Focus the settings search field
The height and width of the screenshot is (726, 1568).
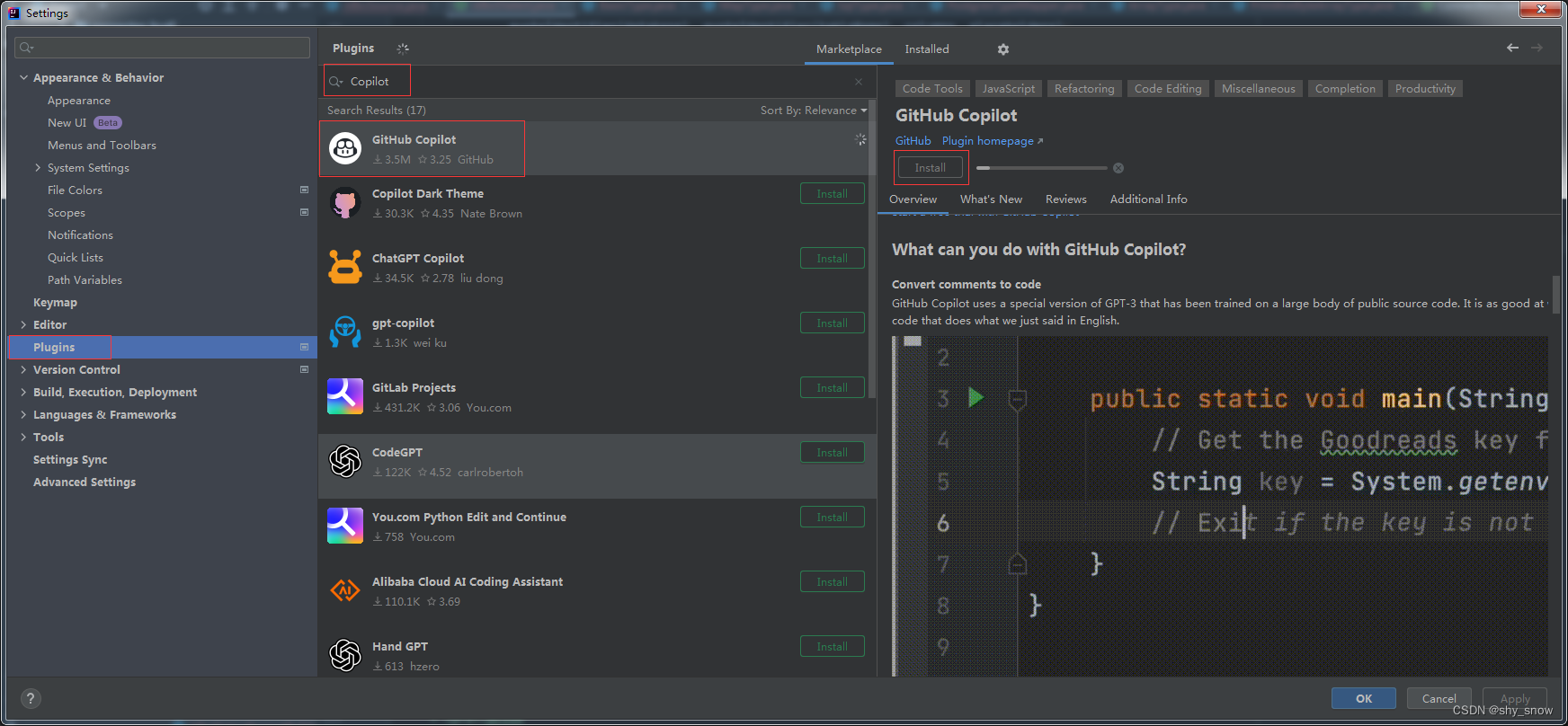tap(163, 48)
